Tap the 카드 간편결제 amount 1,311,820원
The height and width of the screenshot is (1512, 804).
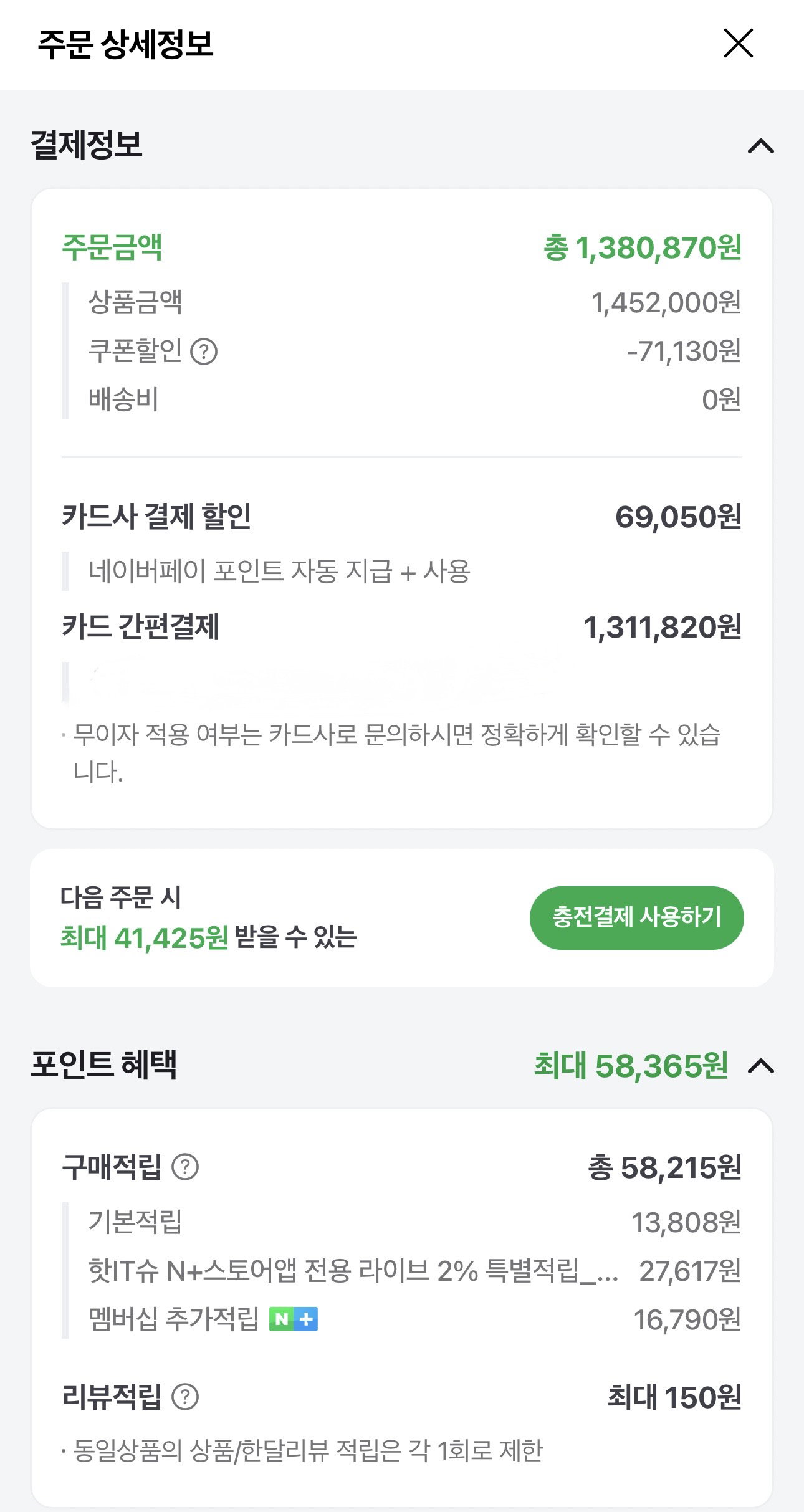point(663,627)
